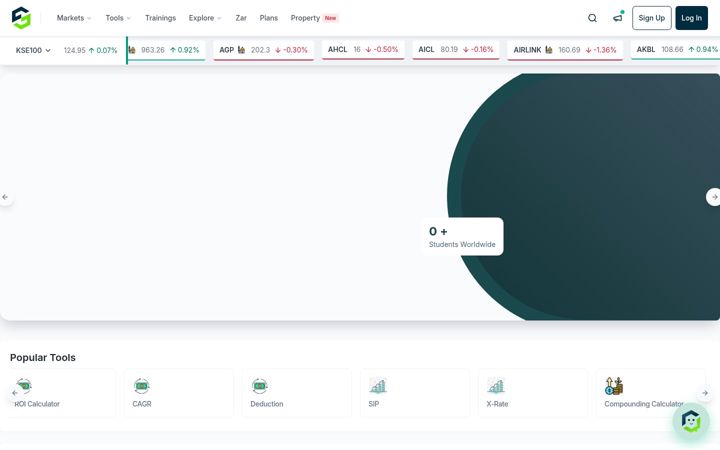This screenshot has height=450, width=720.
Task: Click the AICL price 80.19
Action: [x=449, y=49]
